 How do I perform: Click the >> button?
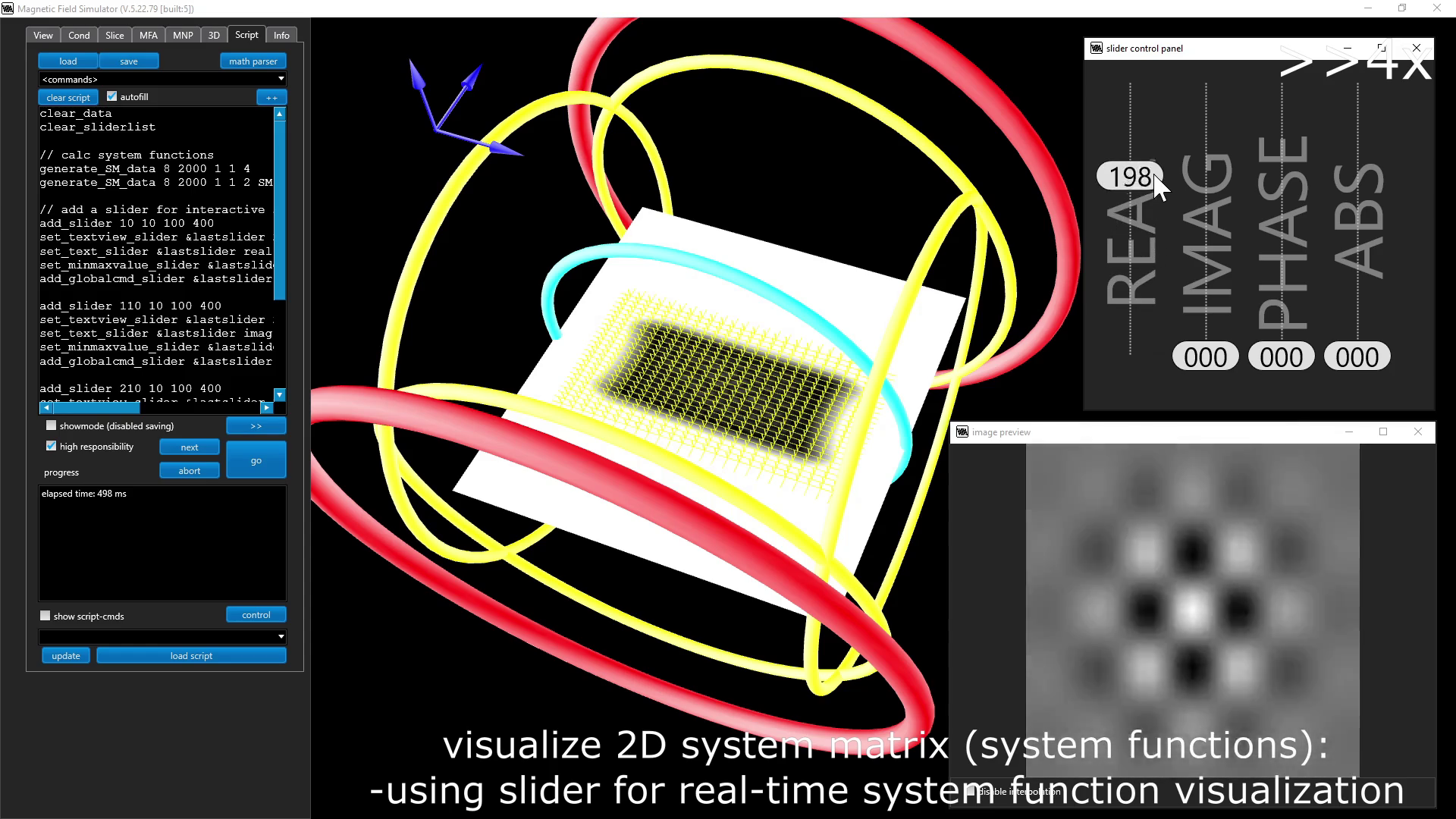[x=256, y=426]
